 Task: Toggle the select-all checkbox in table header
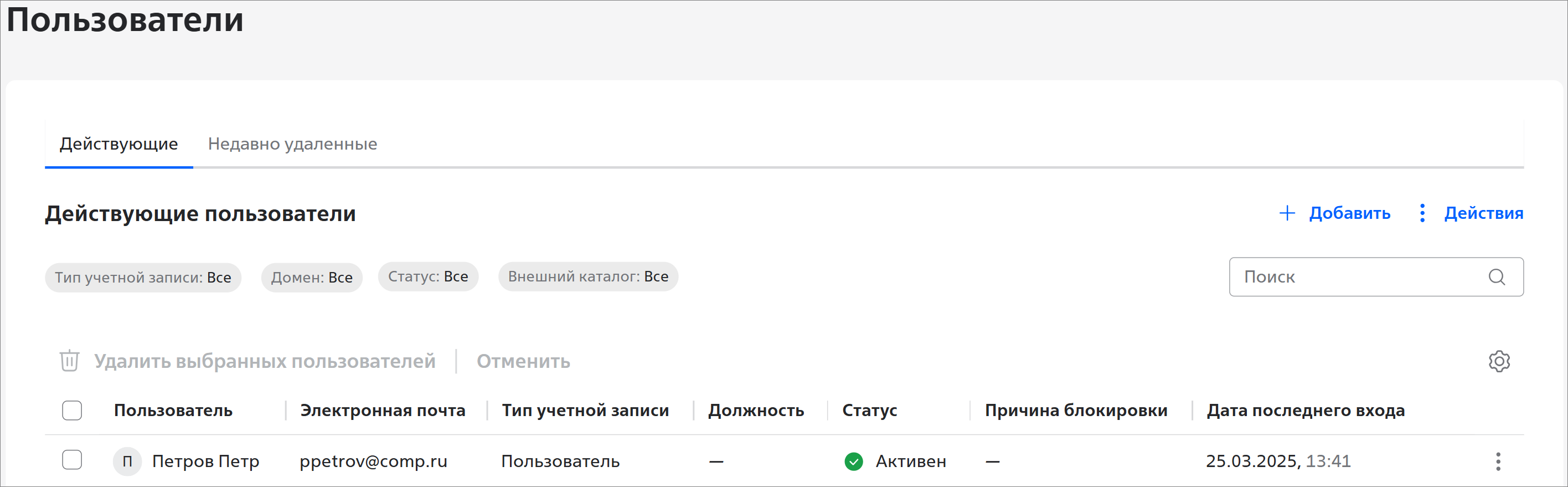pos(72,411)
